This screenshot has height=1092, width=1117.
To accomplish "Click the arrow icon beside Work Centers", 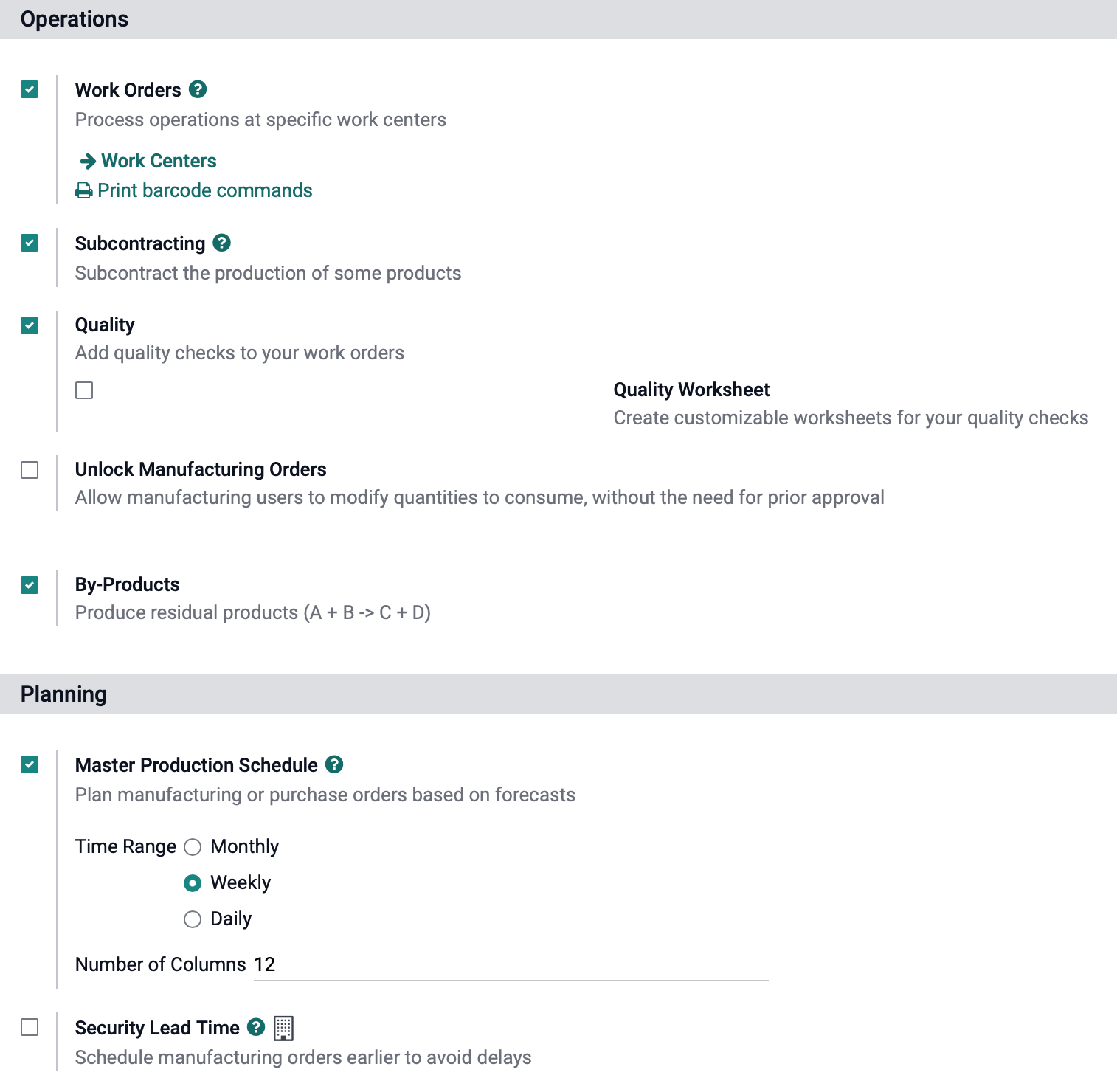I will (x=88, y=162).
